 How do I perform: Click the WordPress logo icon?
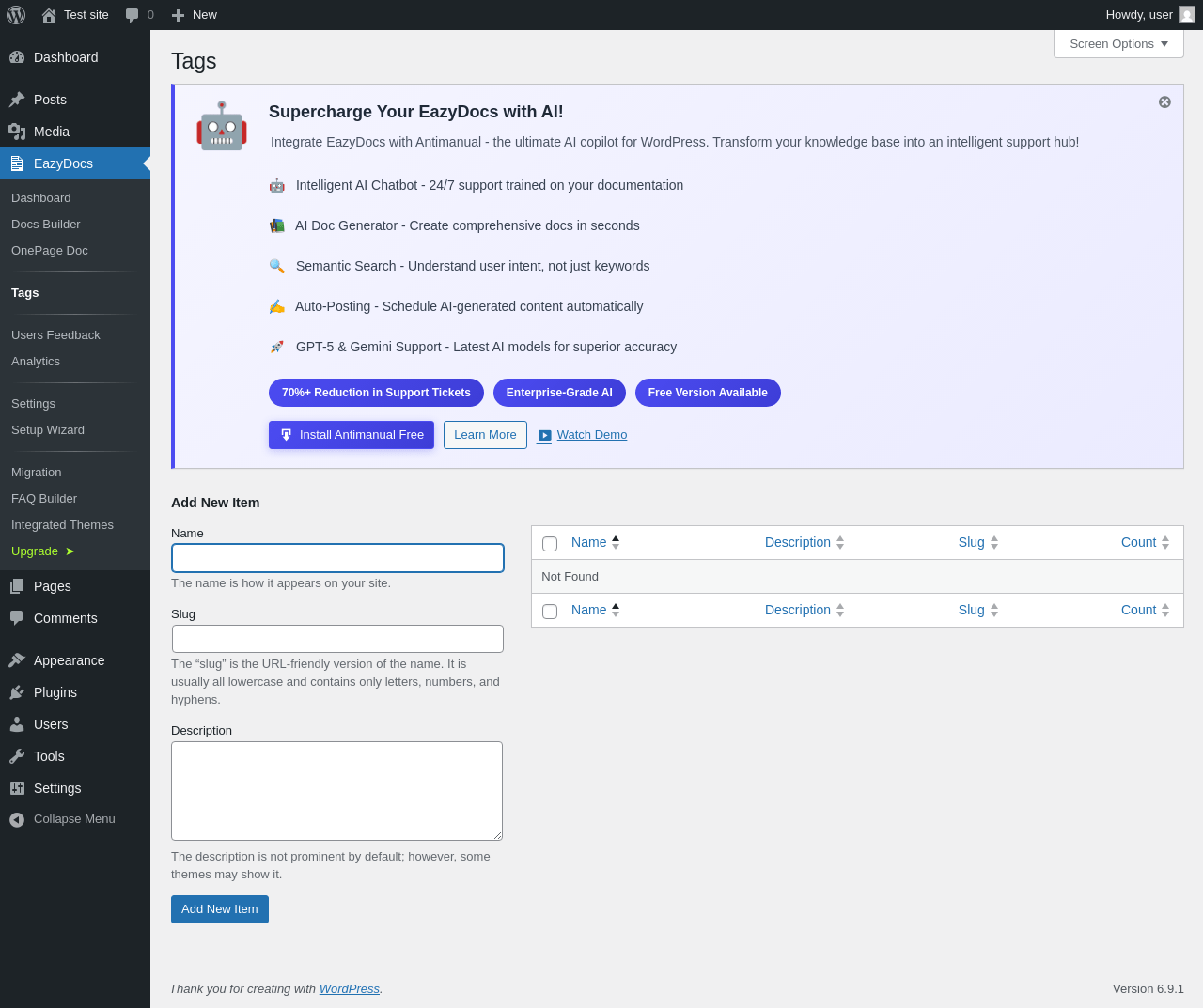[x=16, y=15]
